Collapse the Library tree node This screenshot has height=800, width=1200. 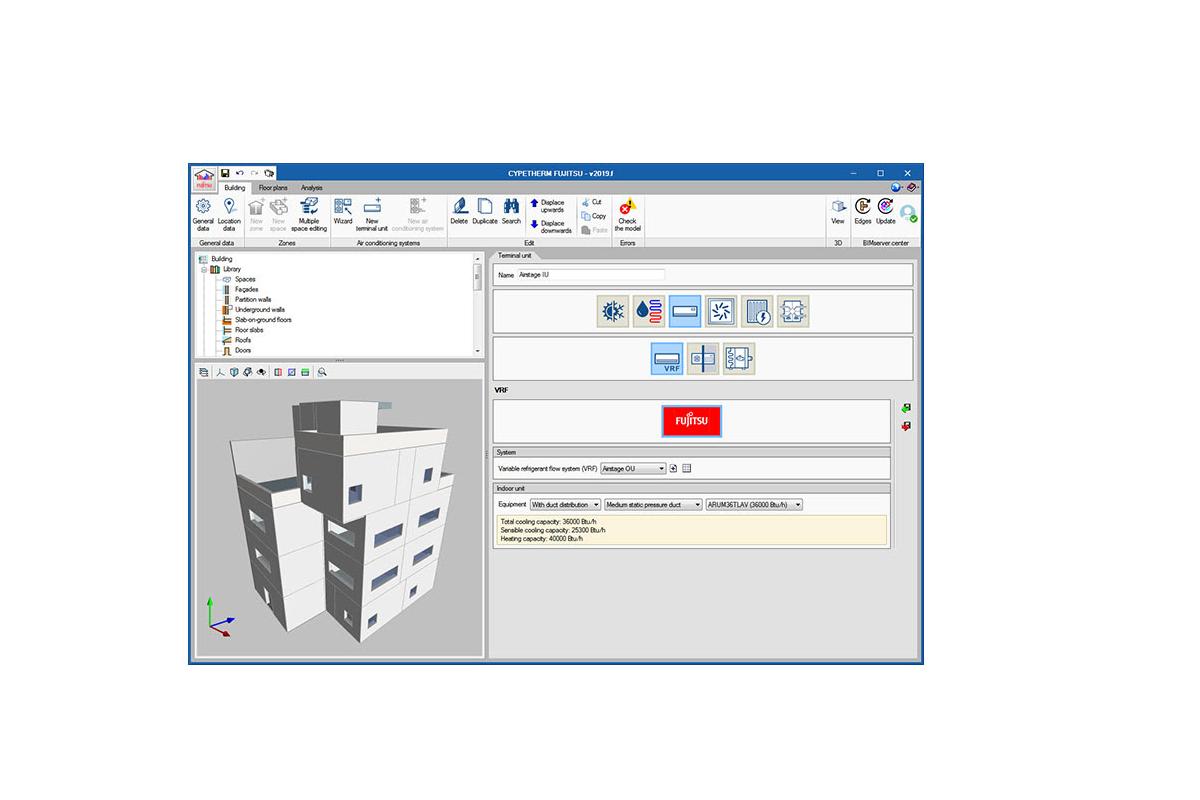(x=203, y=269)
